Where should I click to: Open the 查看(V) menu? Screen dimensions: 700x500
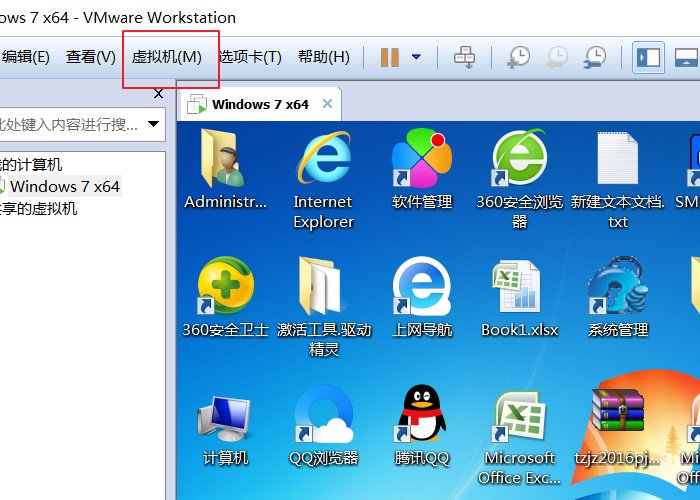(91, 57)
